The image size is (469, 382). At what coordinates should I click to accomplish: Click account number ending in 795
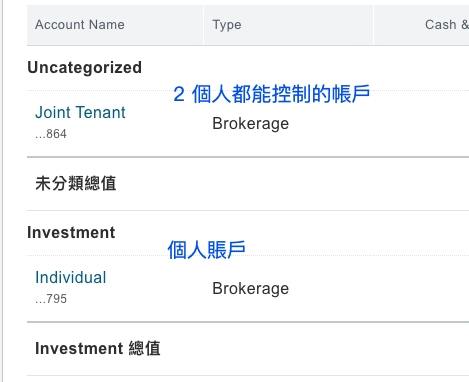click(51, 299)
